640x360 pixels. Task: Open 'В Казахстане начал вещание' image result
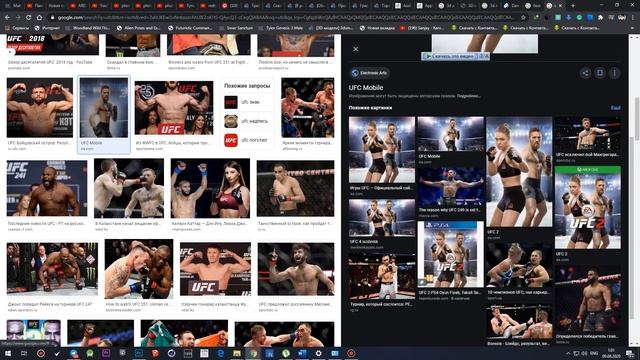(x=129, y=188)
